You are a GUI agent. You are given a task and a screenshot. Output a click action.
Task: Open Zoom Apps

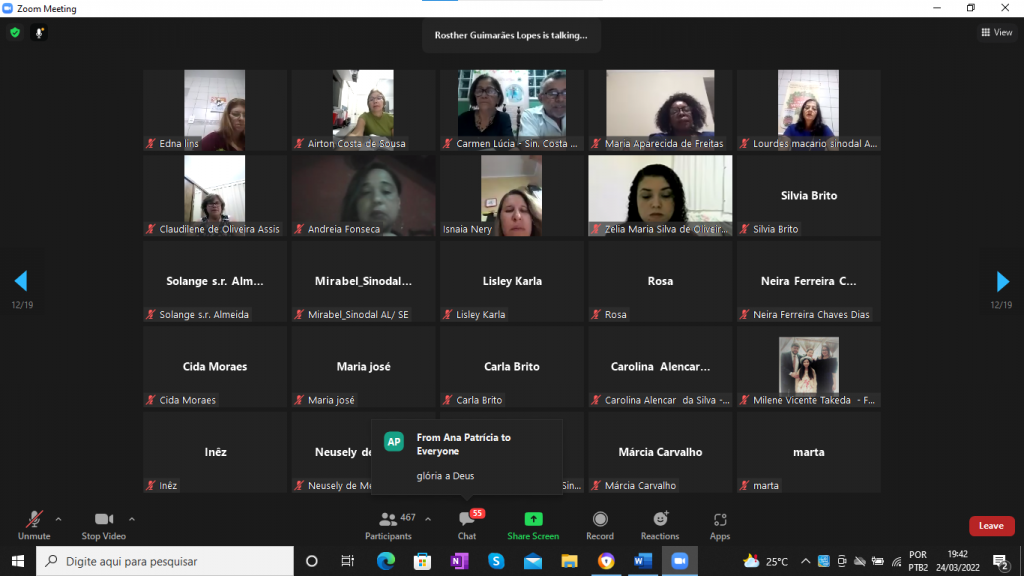click(720, 524)
